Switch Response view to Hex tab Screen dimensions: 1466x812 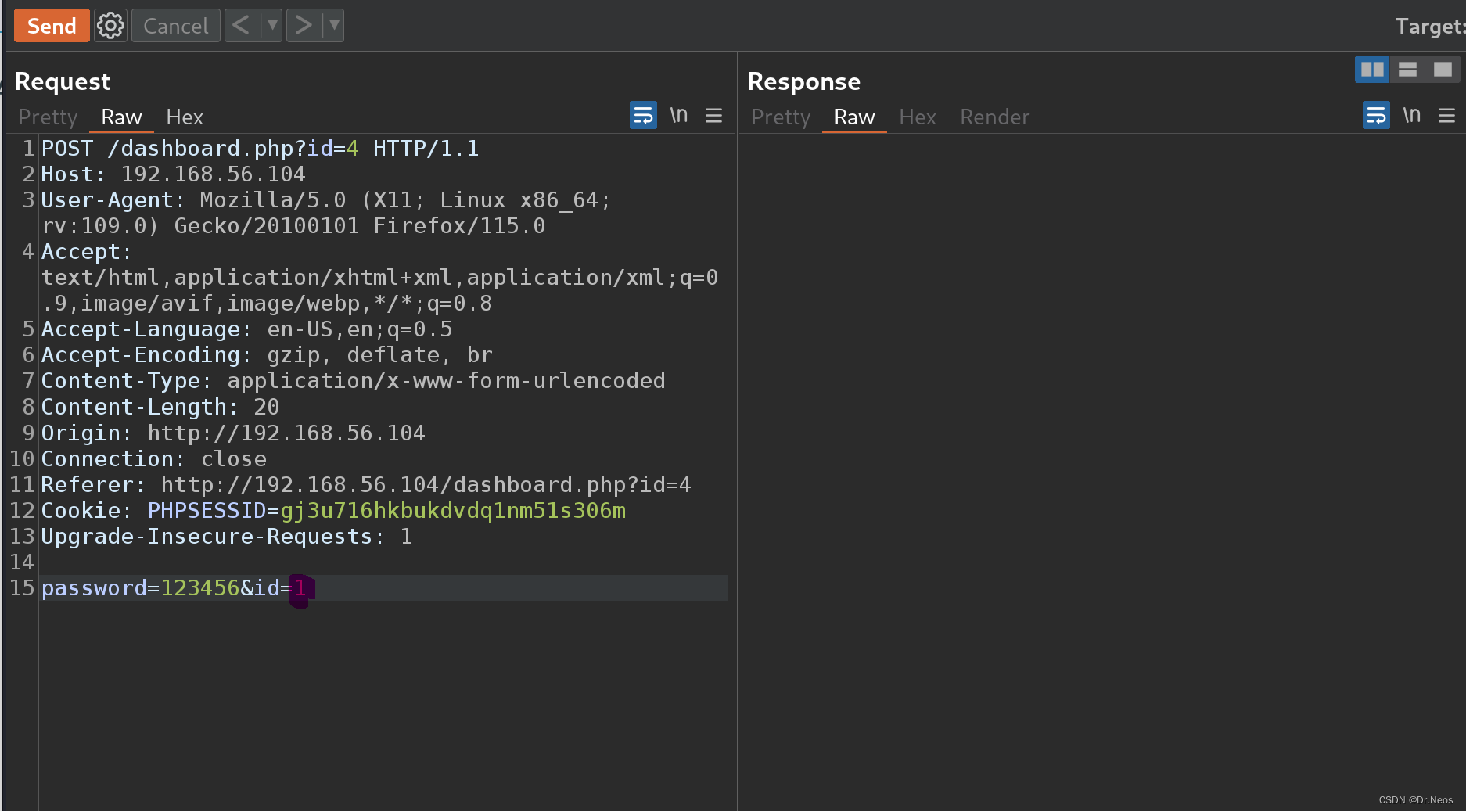click(918, 117)
